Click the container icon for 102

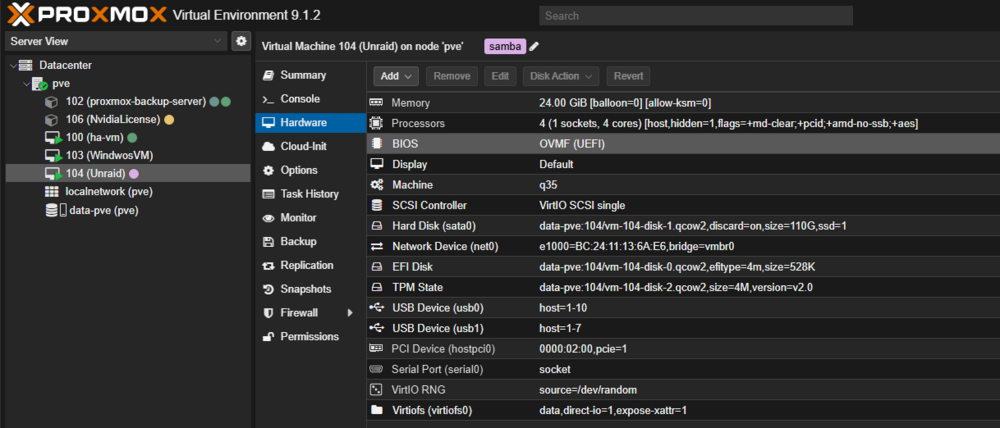(x=51, y=101)
